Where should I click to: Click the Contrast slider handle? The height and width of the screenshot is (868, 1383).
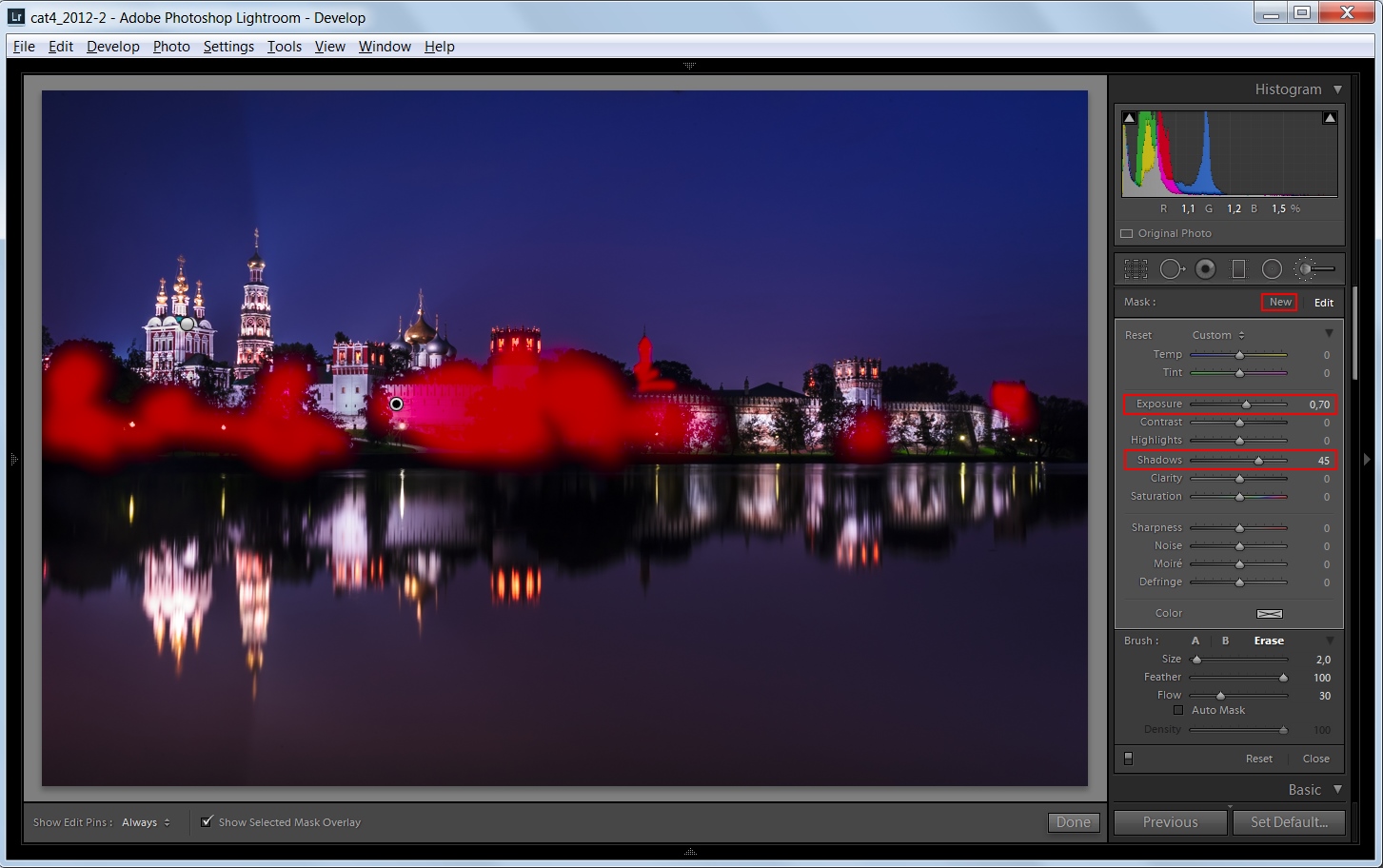pyautogui.click(x=1239, y=423)
